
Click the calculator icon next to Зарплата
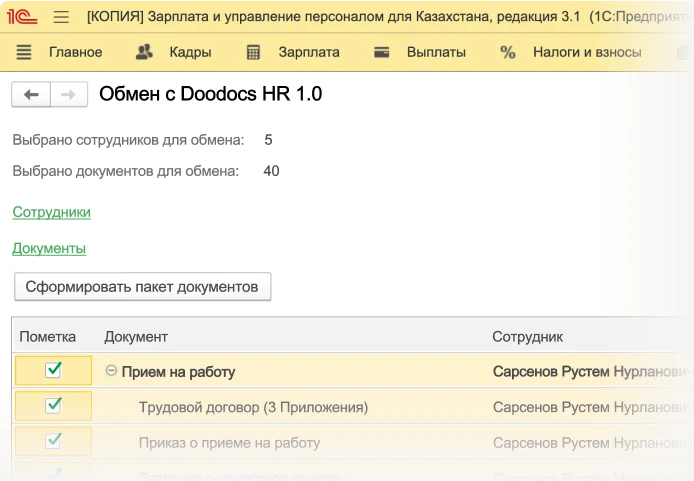coord(253,52)
